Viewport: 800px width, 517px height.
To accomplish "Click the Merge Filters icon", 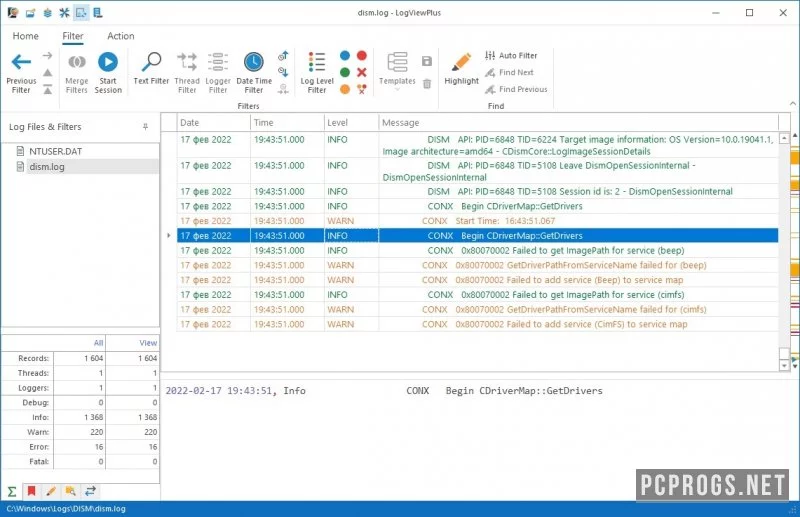I will pos(77,62).
